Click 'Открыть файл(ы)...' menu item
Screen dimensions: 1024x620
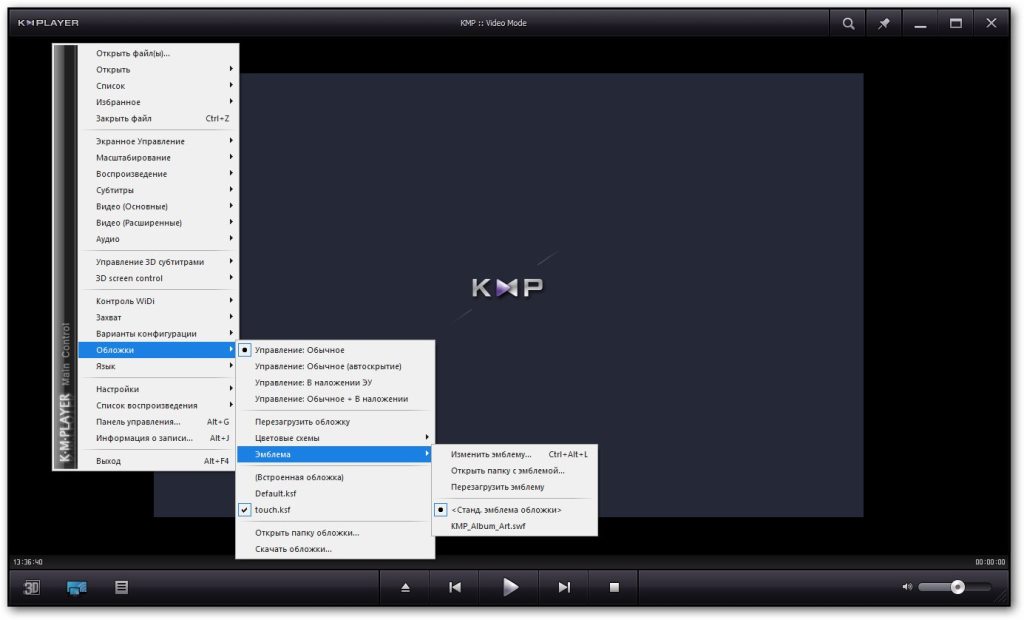[x=133, y=53]
